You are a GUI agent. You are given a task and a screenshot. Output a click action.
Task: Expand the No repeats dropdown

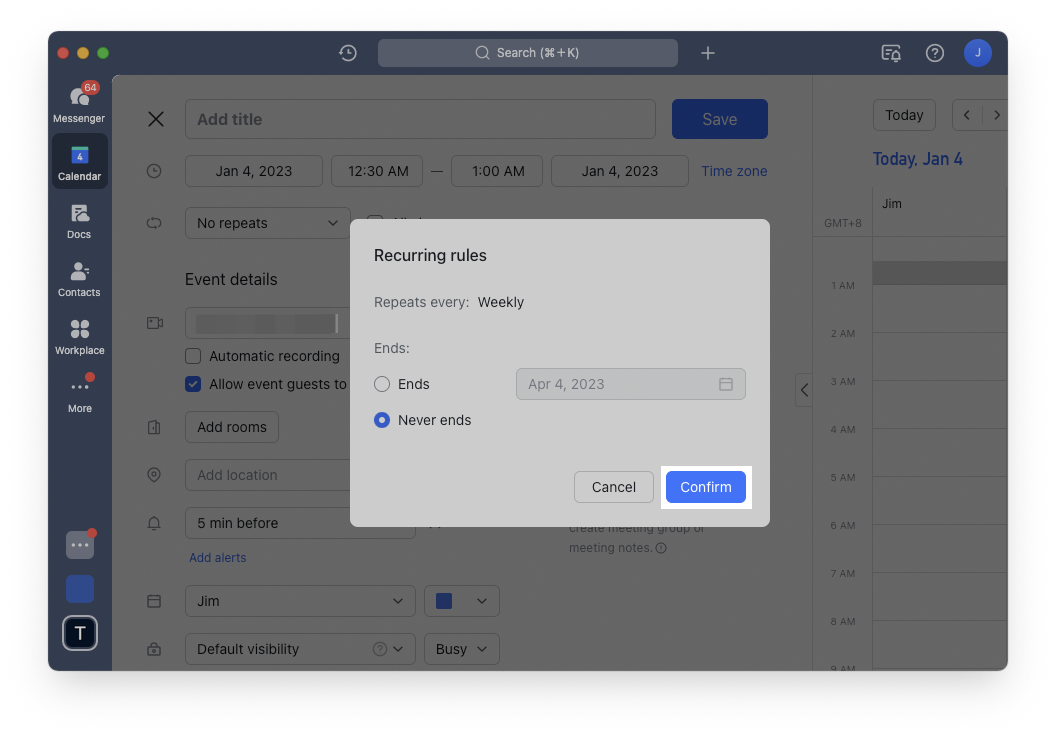point(267,223)
